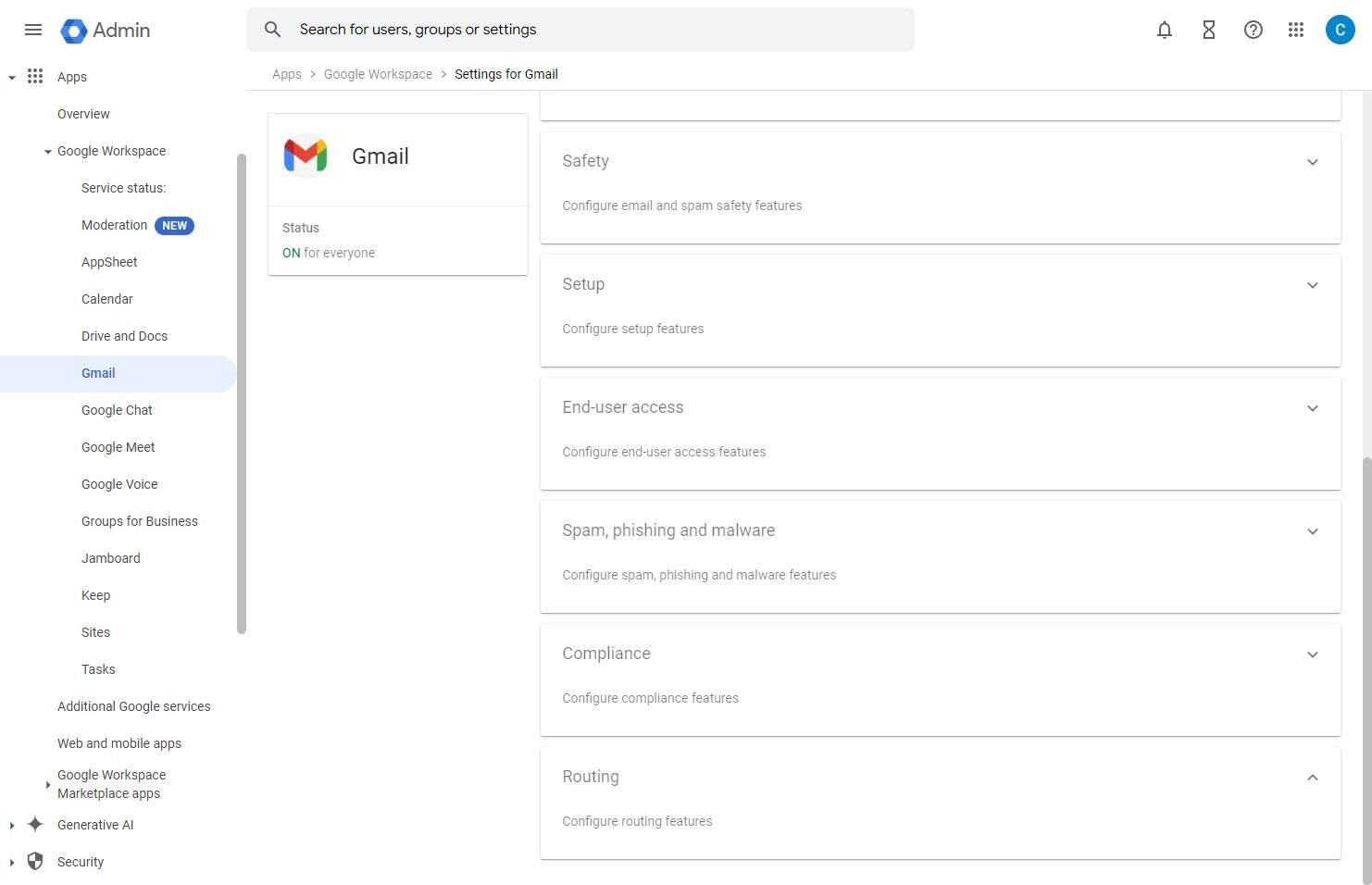Click the Google Workspace breadcrumb link
Viewport: 1372px width, 885px height.
pos(378,74)
